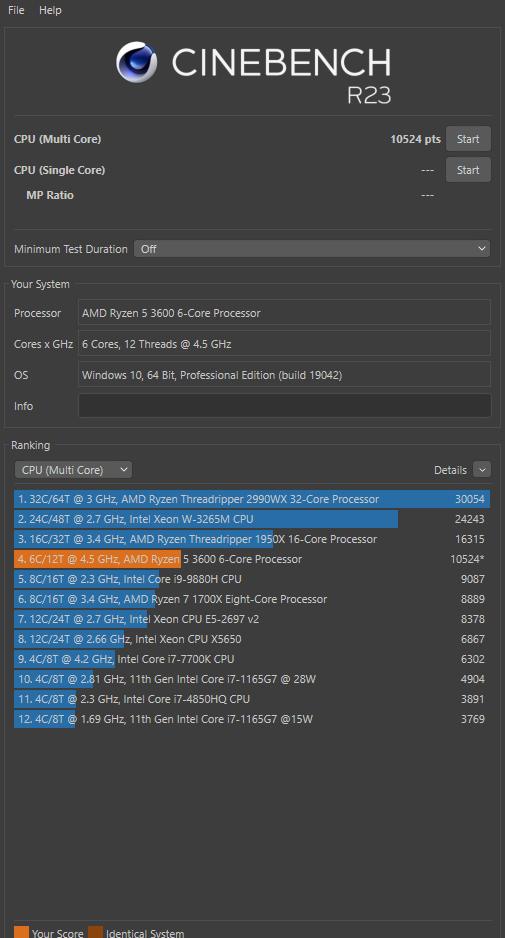The image size is (505, 938).
Task: Click the CPU (Single Core) label
Action: click(59, 170)
